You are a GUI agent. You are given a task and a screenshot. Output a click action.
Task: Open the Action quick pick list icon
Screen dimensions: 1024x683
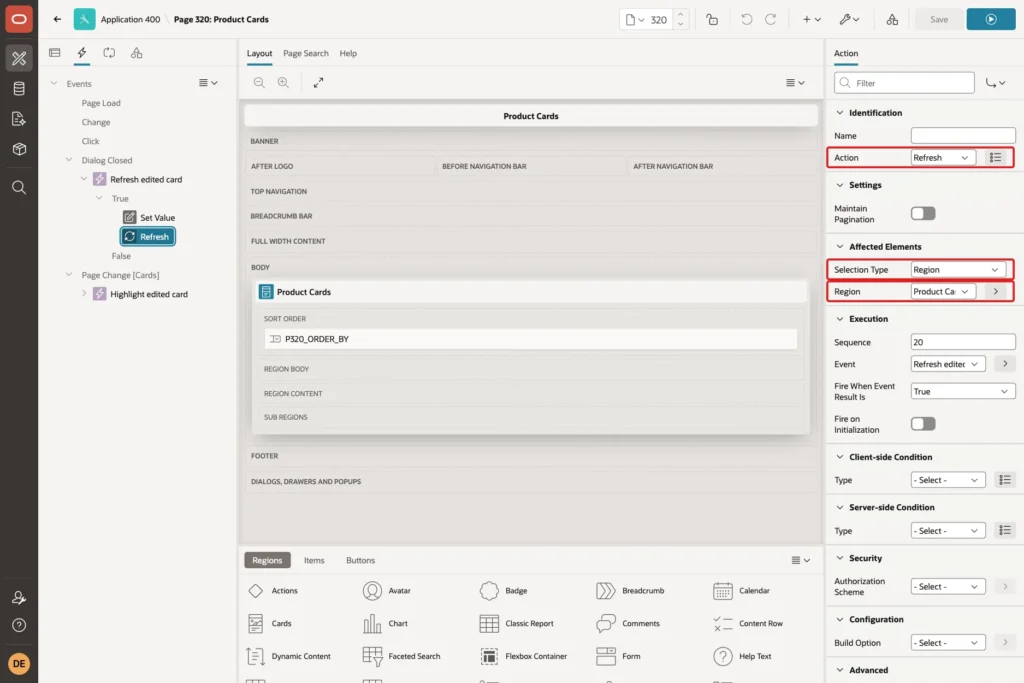[995, 157]
